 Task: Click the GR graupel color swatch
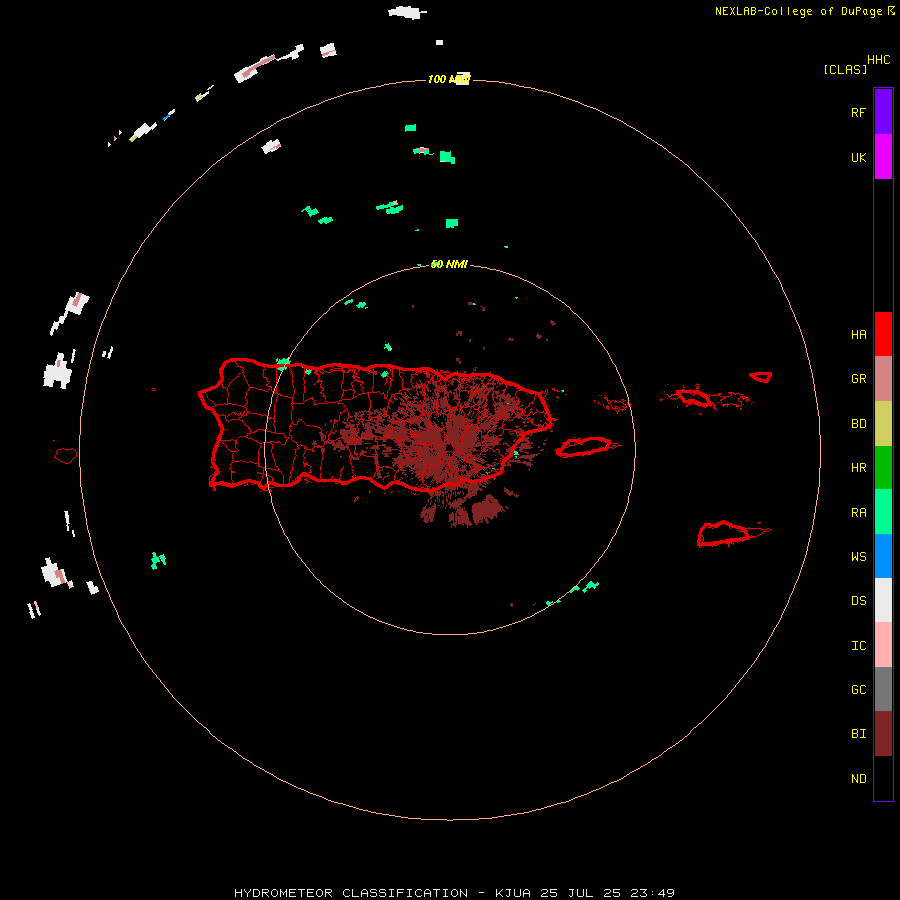(883, 379)
